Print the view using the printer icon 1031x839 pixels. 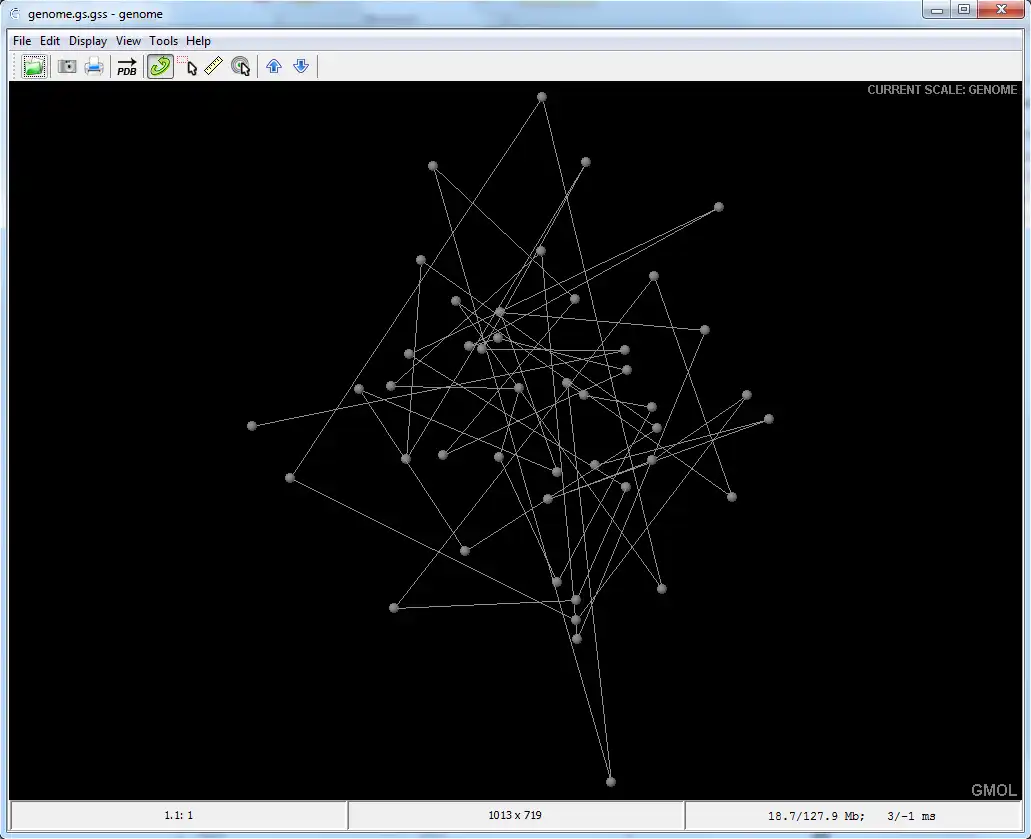click(x=93, y=66)
